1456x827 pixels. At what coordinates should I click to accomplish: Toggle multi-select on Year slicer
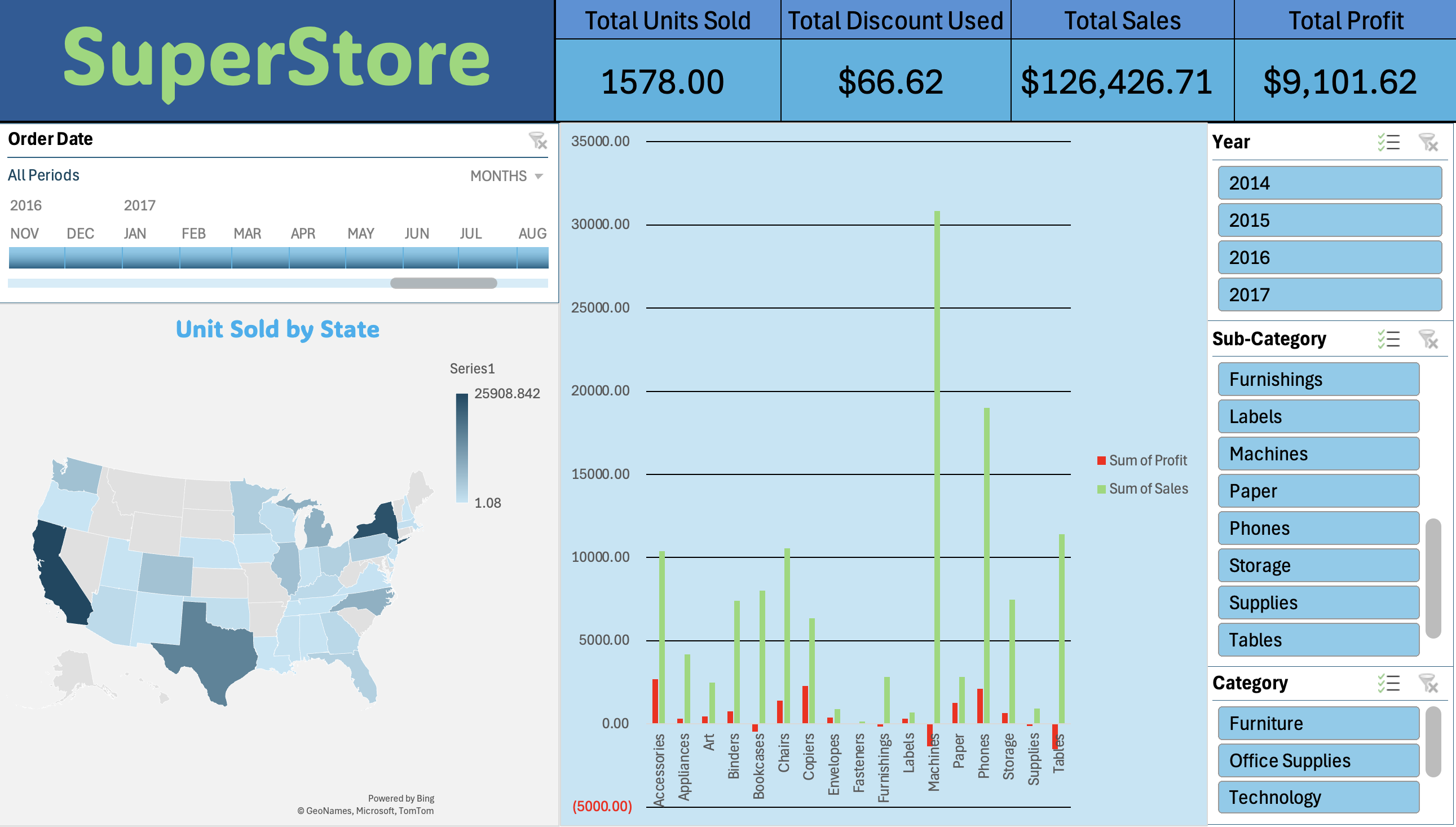[1388, 142]
